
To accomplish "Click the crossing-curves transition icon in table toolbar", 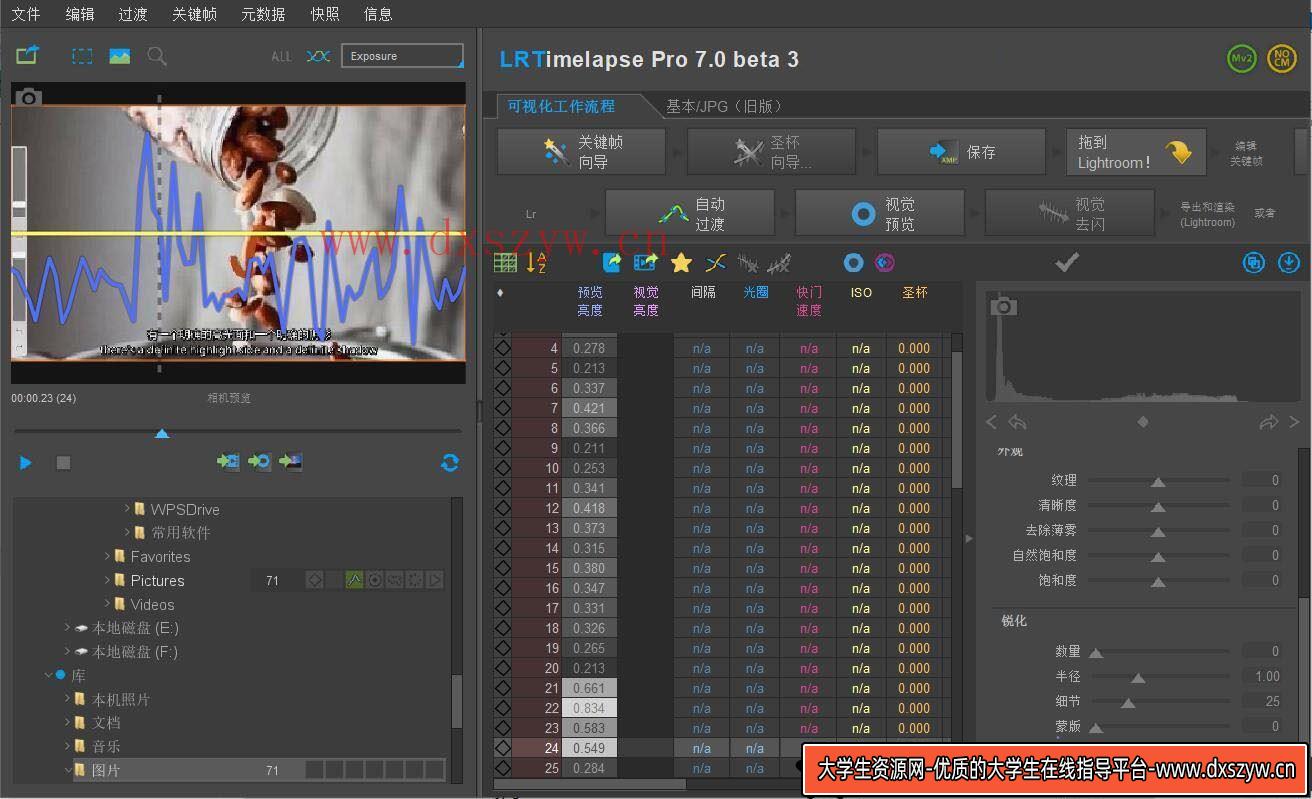I will point(715,263).
